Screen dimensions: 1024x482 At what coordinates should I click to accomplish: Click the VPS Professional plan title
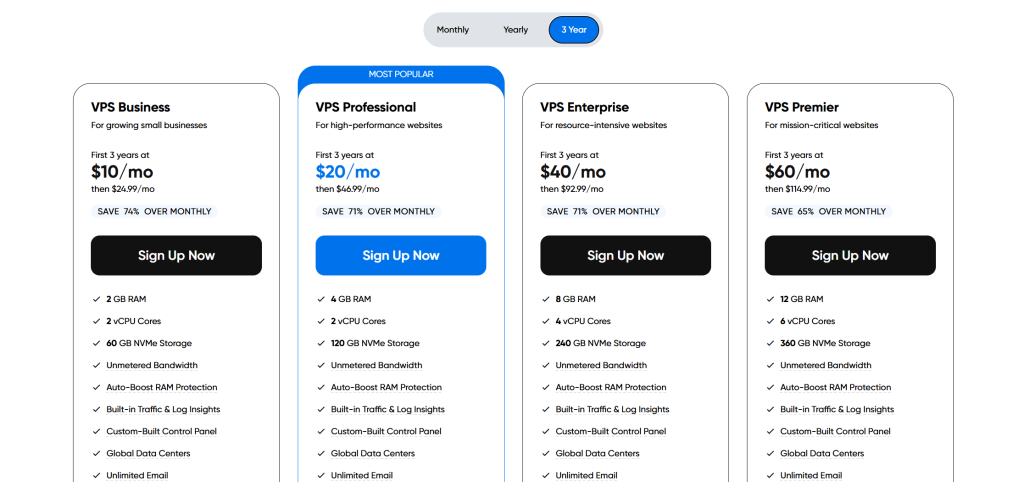pyautogui.click(x=366, y=107)
